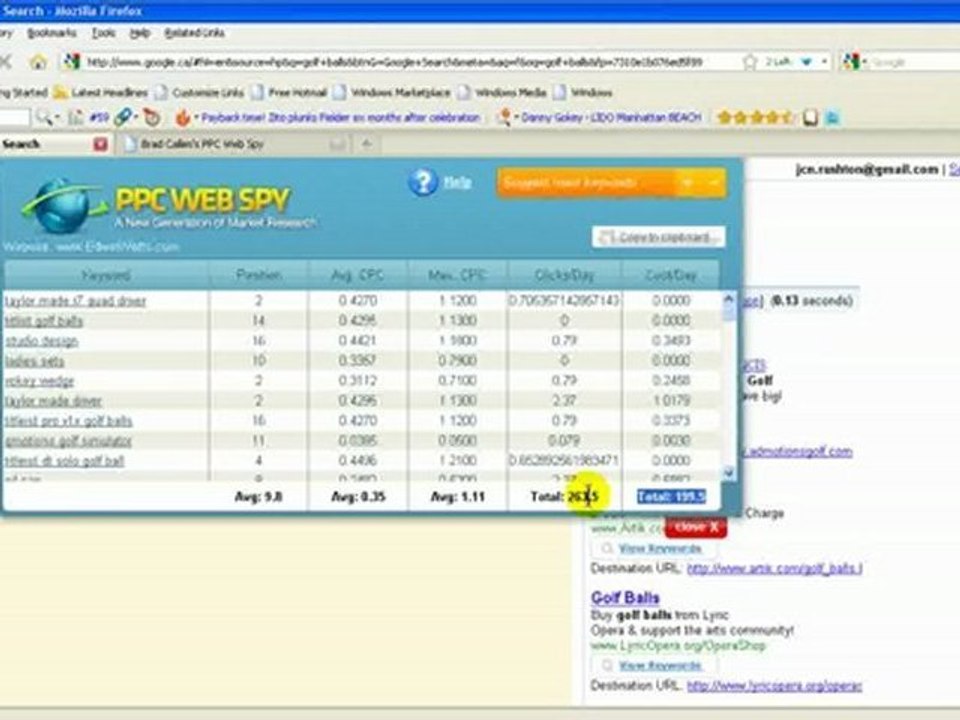Open the search engine selector dropdown
Viewport: 960px width, 720px height.
864,61
